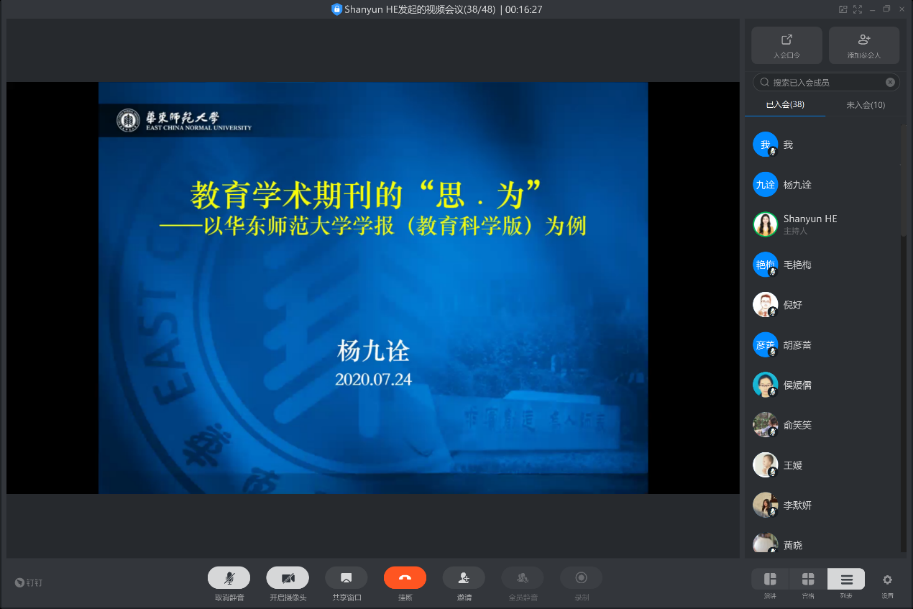The height and width of the screenshot is (609, 913).
Task: Select participant 侯媛倩 in the list
Action: (823, 385)
